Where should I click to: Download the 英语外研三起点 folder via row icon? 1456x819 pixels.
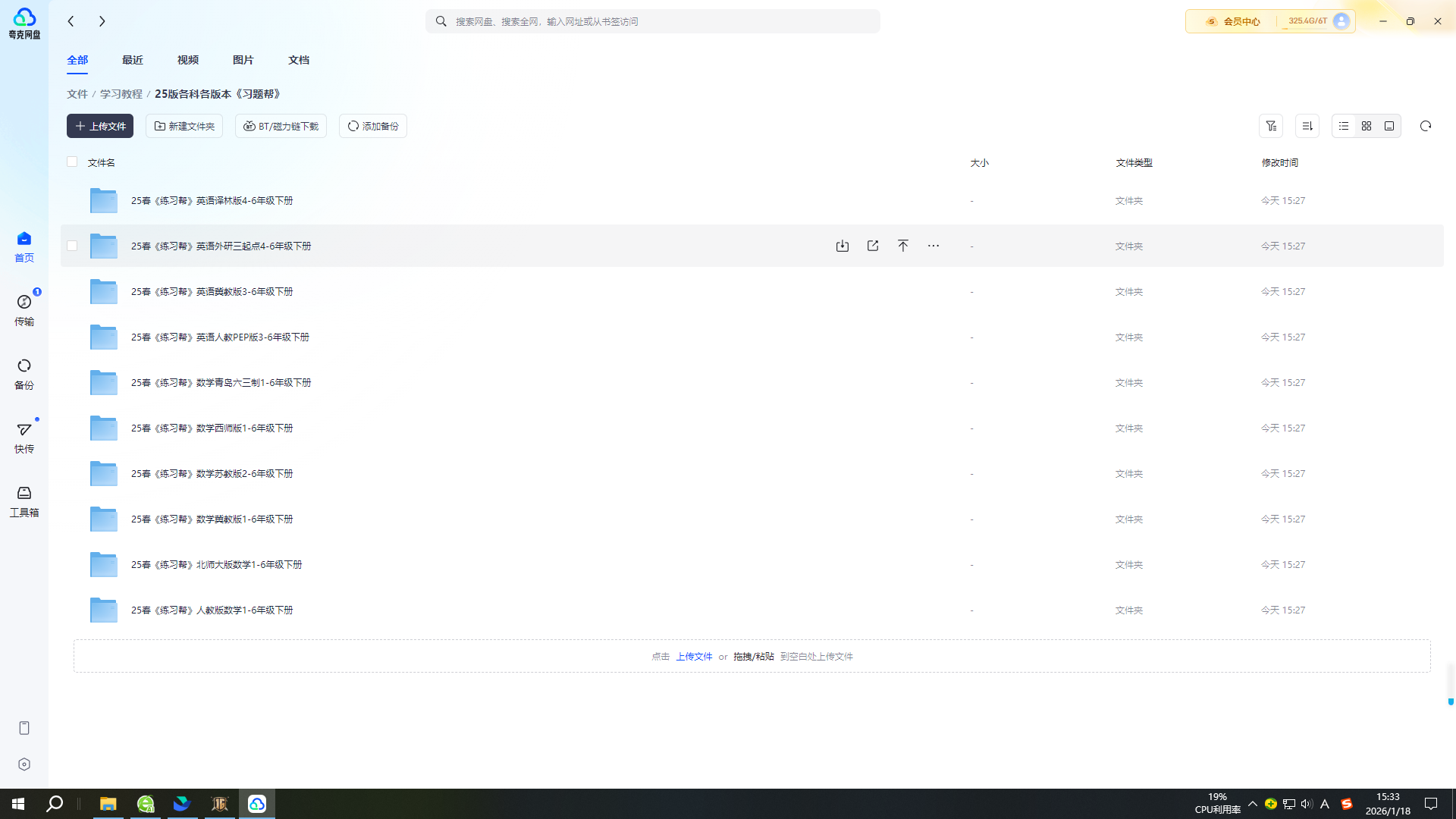842,246
